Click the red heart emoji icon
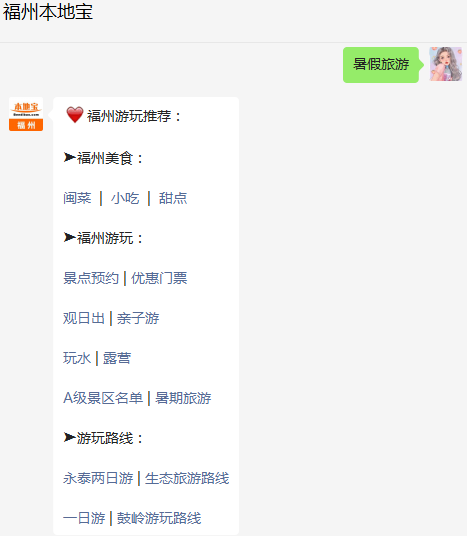 click(x=75, y=115)
